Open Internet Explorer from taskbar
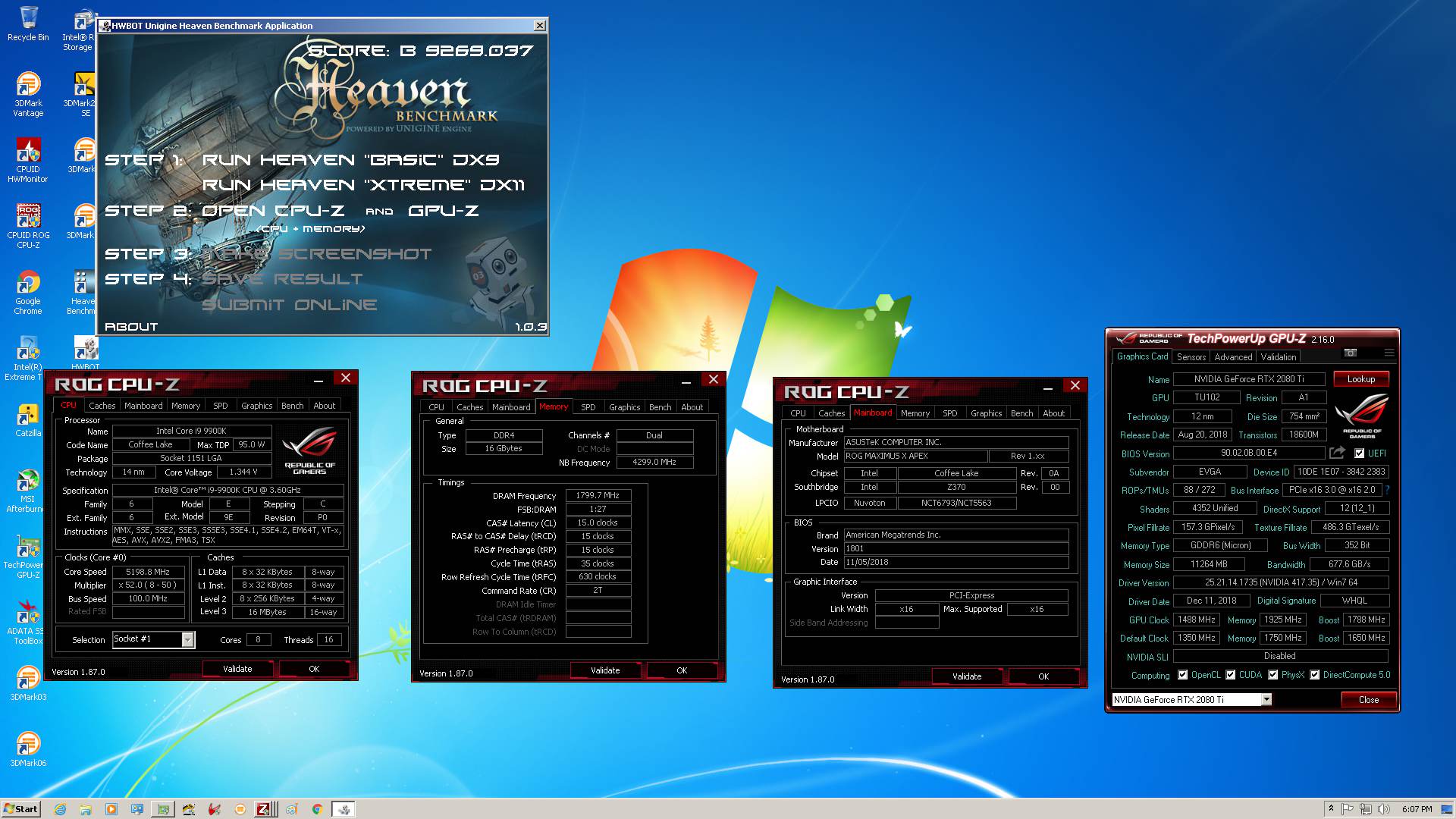Viewport: 1456px width, 819px height. pyautogui.click(x=60, y=809)
